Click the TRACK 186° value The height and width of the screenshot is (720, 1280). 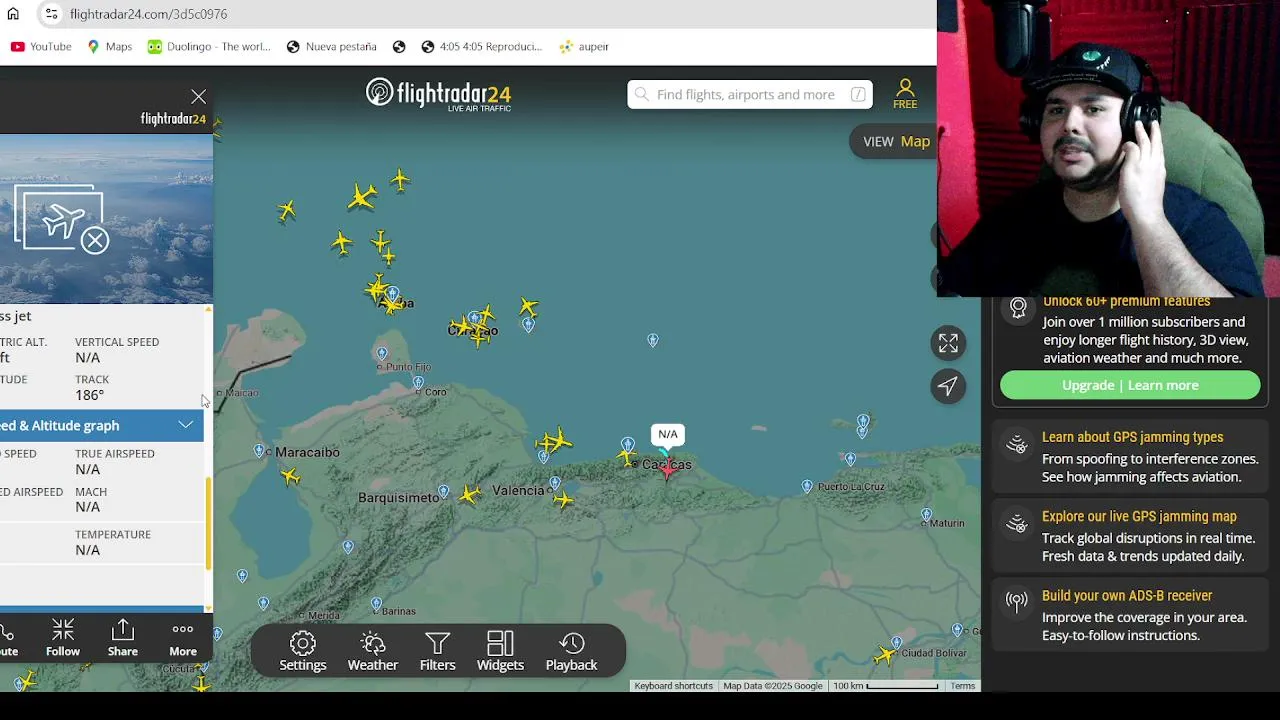(90, 395)
